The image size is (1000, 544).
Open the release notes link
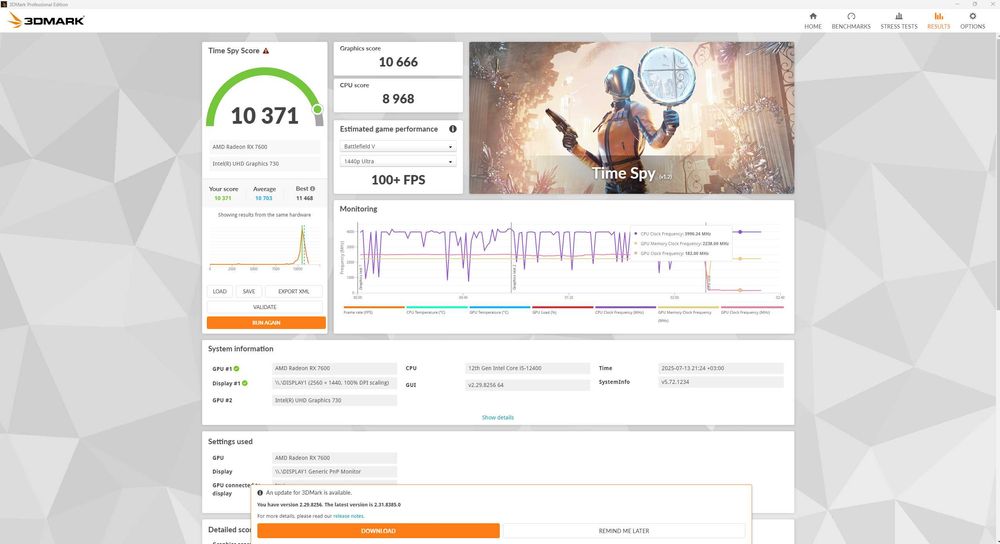coord(348,516)
